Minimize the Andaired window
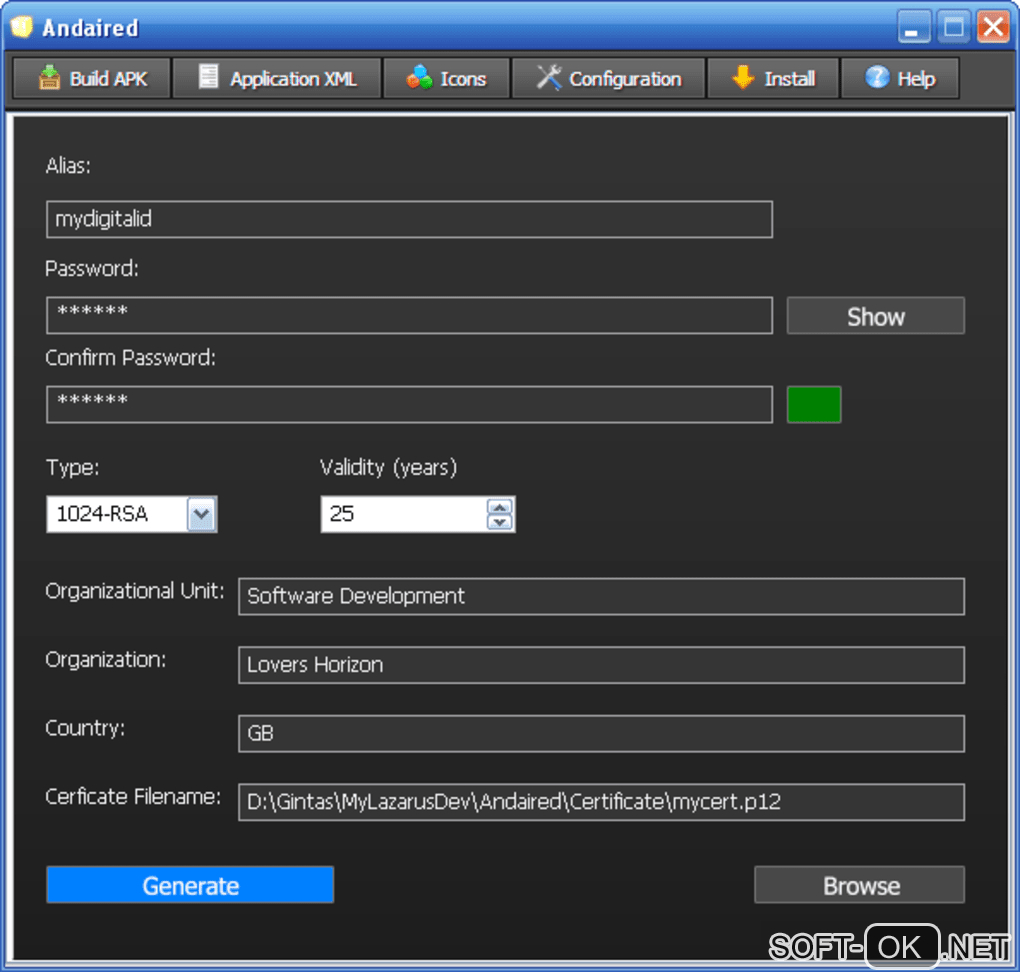The width and height of the screenshot is (1020, 972). (x=913, y=27)
